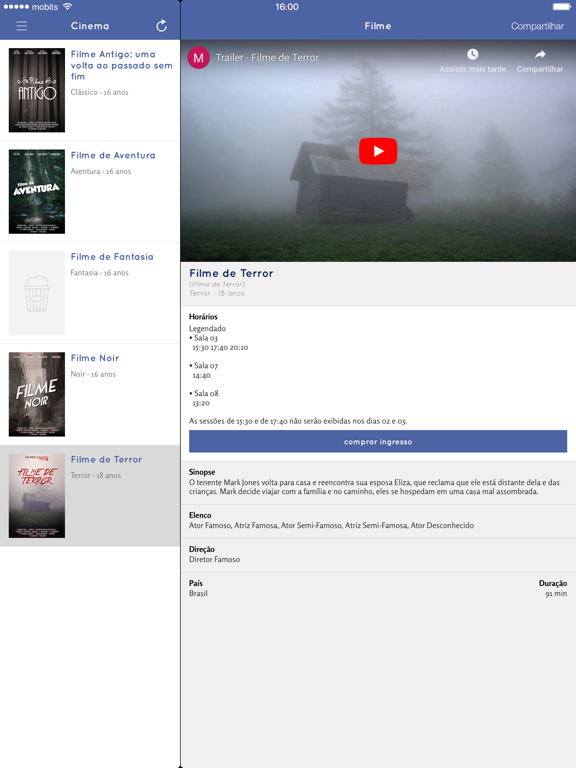
Task: Select the Filme de Terror list entry
Action: pyautogui.click(x=90, y=496)
